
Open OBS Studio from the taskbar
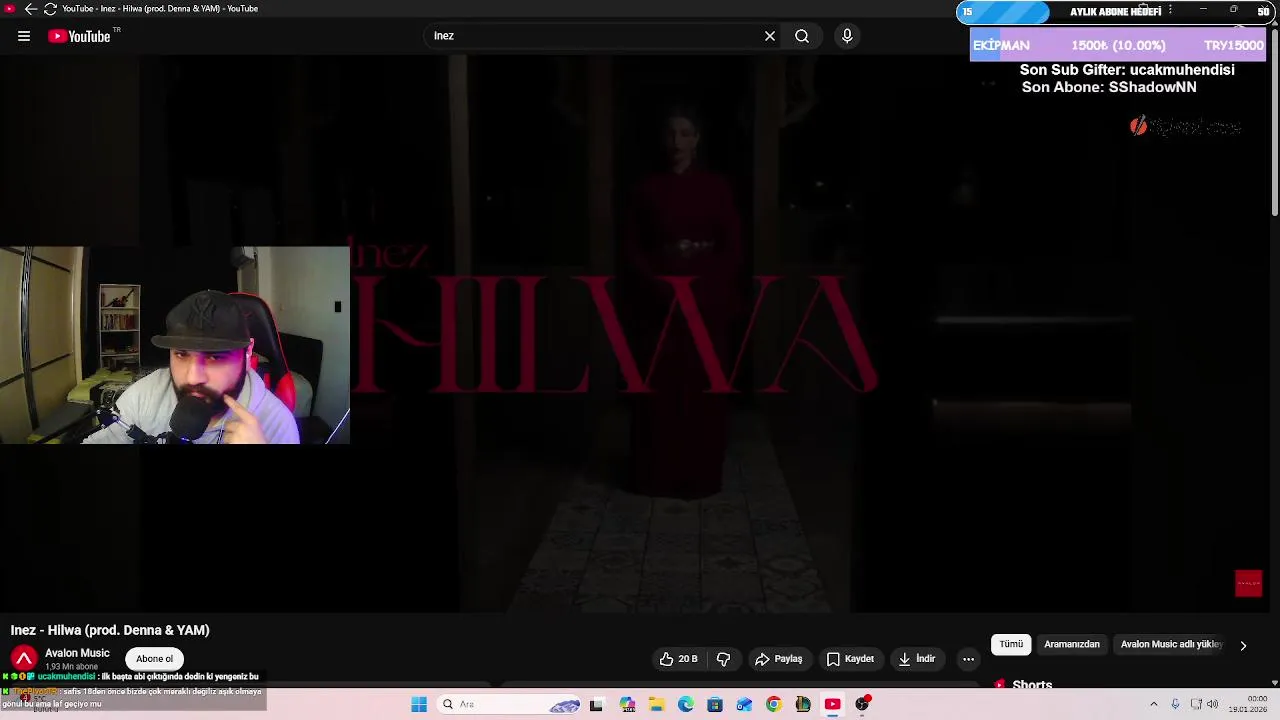tap(862, 705)
